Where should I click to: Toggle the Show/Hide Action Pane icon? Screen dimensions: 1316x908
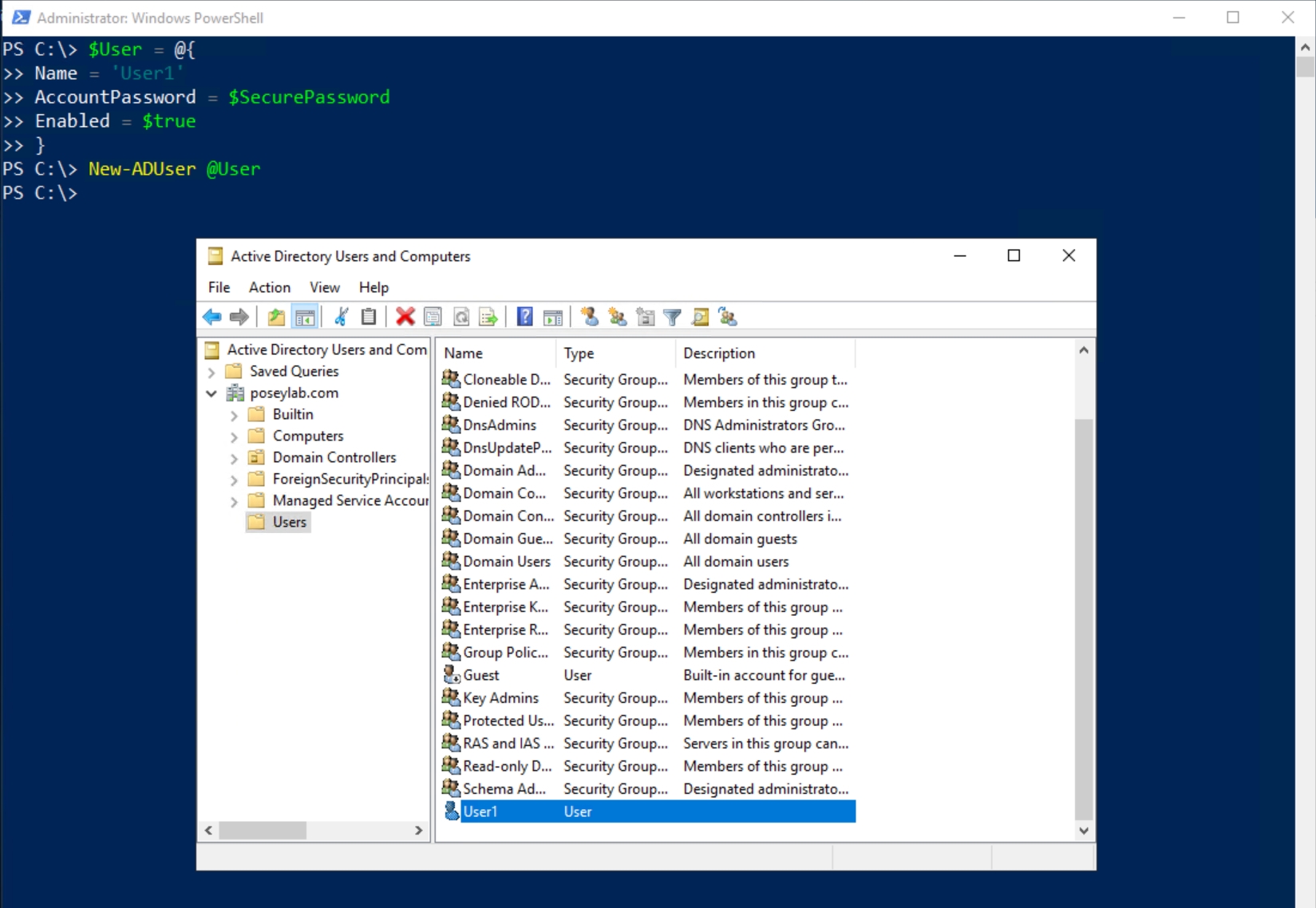[x=553, y=317]
